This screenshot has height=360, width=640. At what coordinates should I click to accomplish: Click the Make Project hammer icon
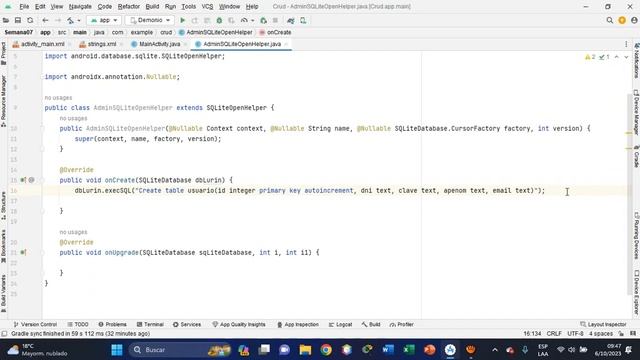[71, 20]
